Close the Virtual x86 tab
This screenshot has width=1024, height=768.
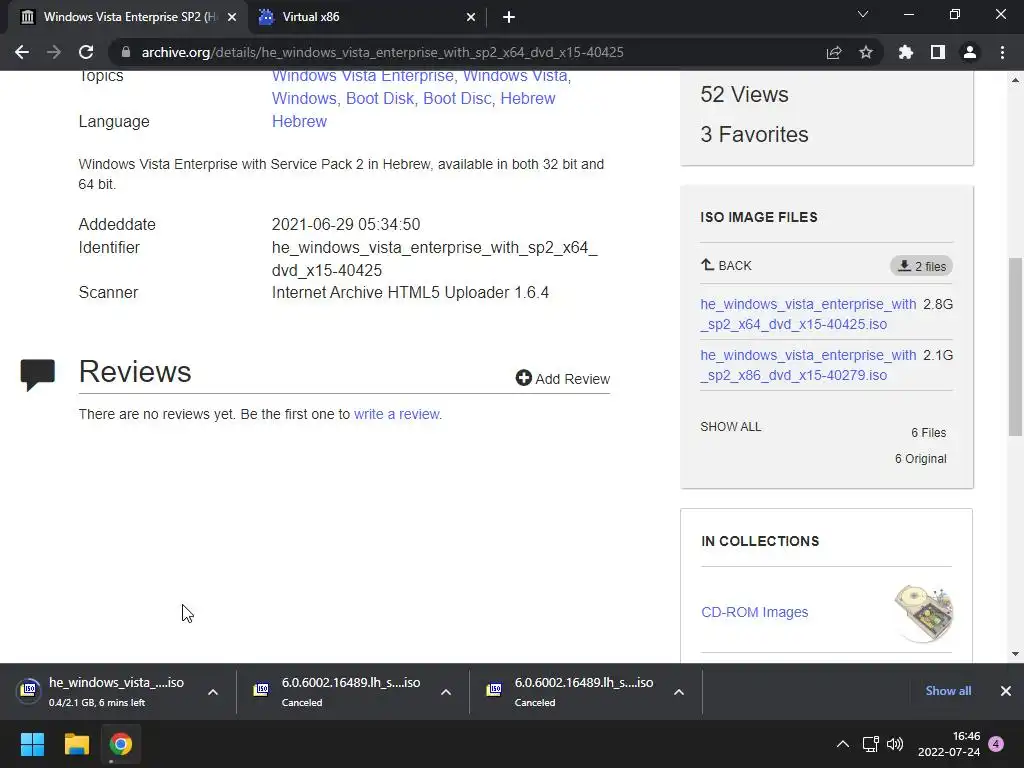[471, 17]
